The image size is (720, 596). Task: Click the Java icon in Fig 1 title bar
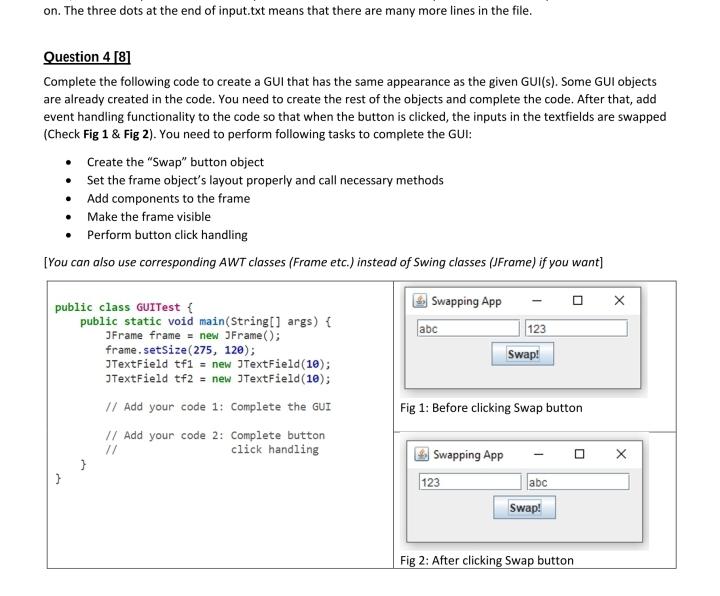tap(420, 301)
